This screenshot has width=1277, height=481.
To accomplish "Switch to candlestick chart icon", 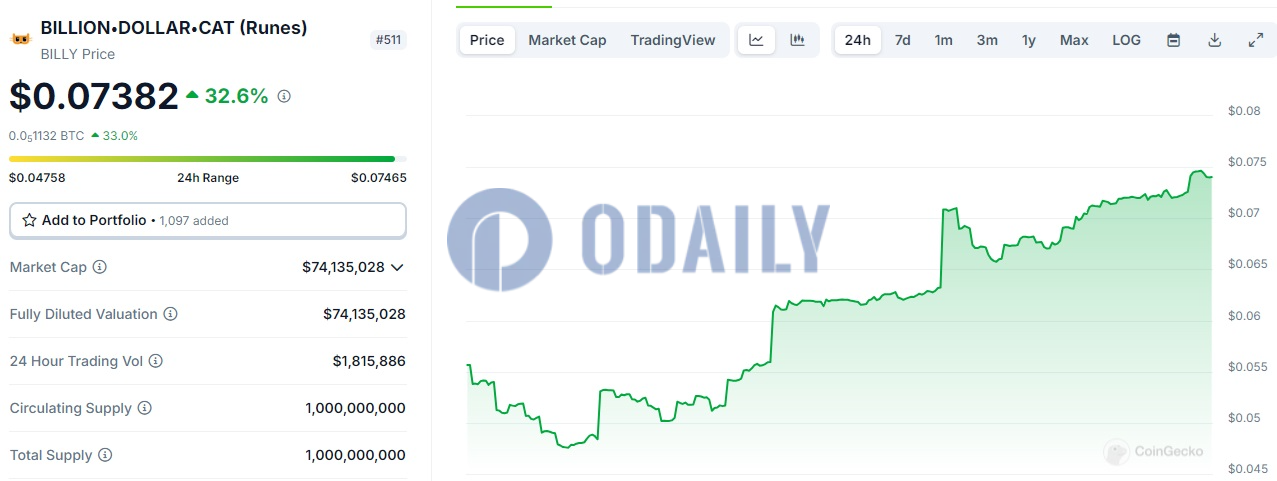I will point(797,40).
